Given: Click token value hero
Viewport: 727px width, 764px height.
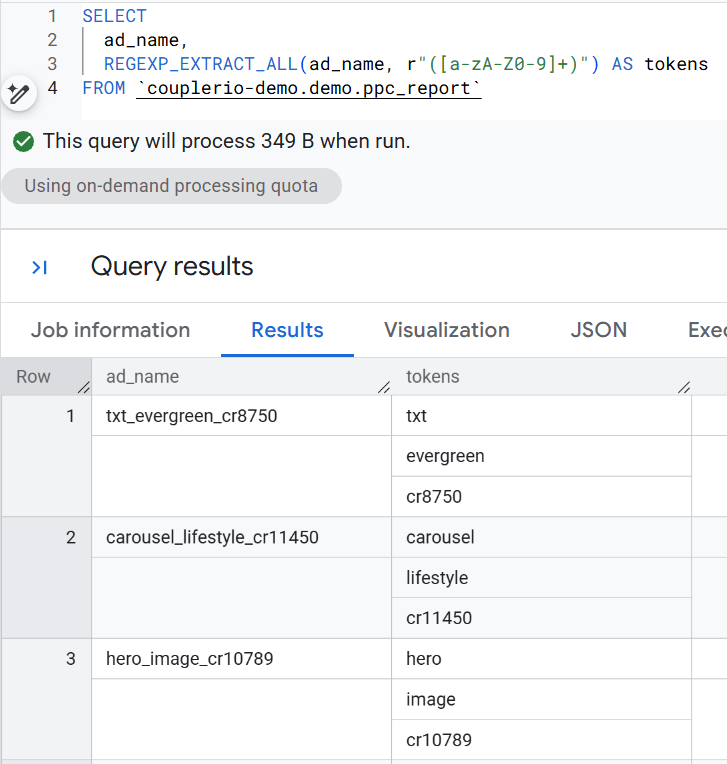Looking at the screenshot, I should coord(541,659).
